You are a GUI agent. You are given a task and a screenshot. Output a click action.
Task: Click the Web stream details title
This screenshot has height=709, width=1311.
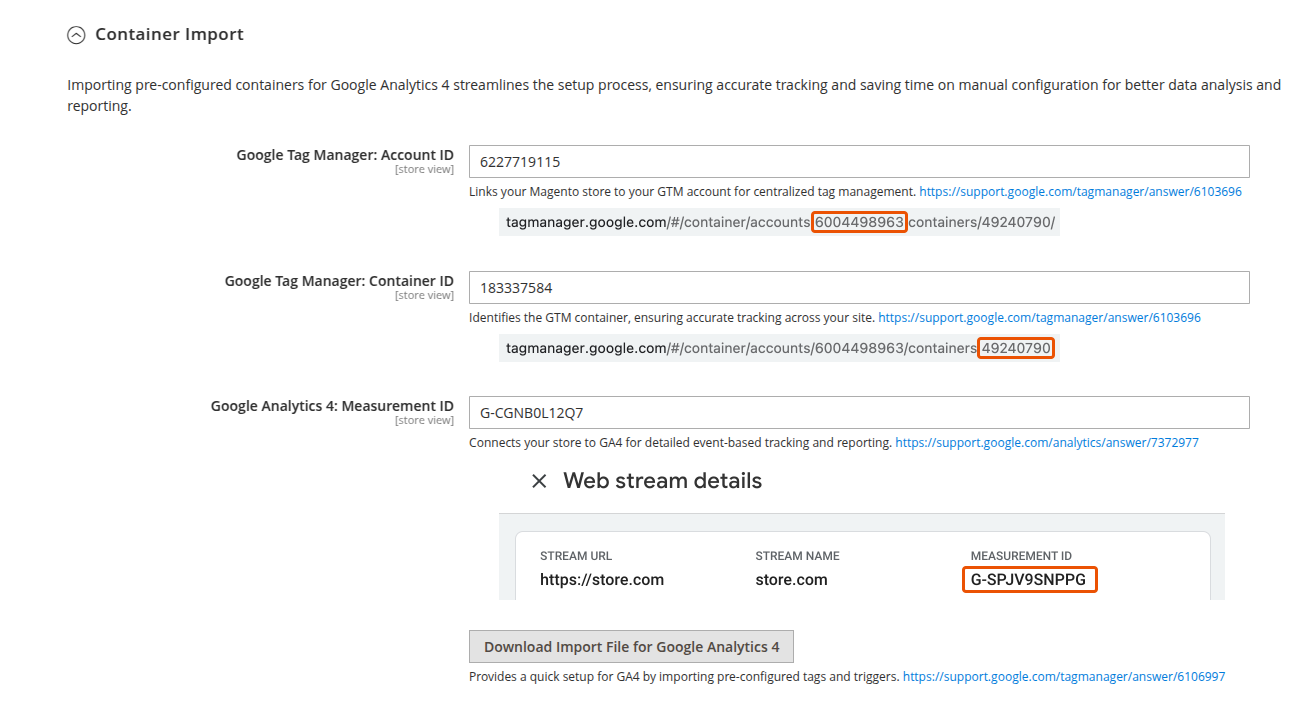pyautogui.click(x=662, y=481)
